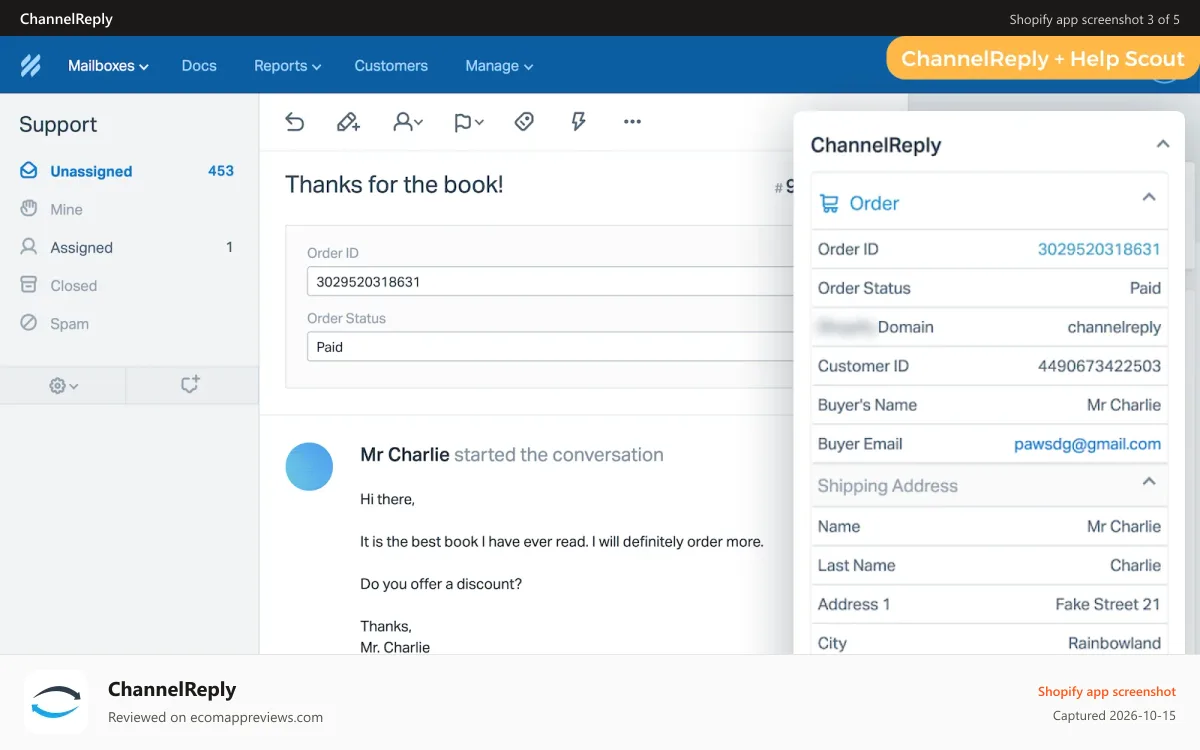Image resolution: width=1200 pixels, height=750 pixels.
Task: Open the assign user dropdown
Action: tap(408, 122)
